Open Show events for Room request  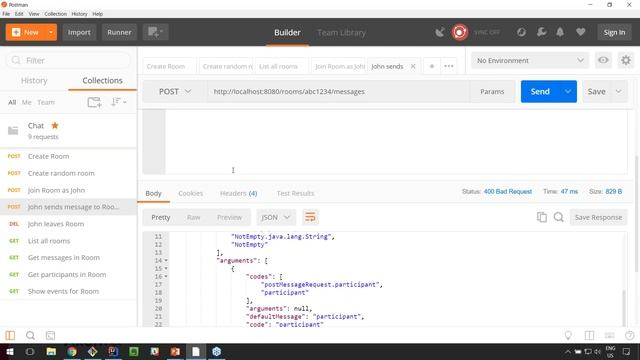(x=69, y=291)
